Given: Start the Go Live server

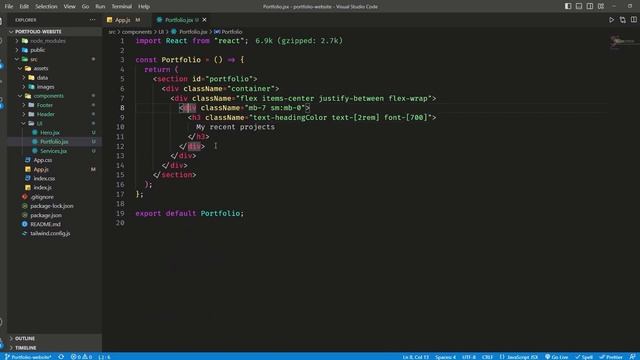Looking at the screenshot, I should click(x=556, y=357).
